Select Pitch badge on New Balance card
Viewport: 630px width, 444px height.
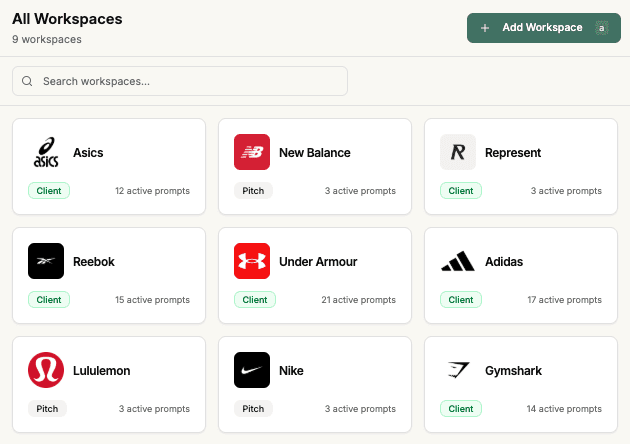[254, 190]
